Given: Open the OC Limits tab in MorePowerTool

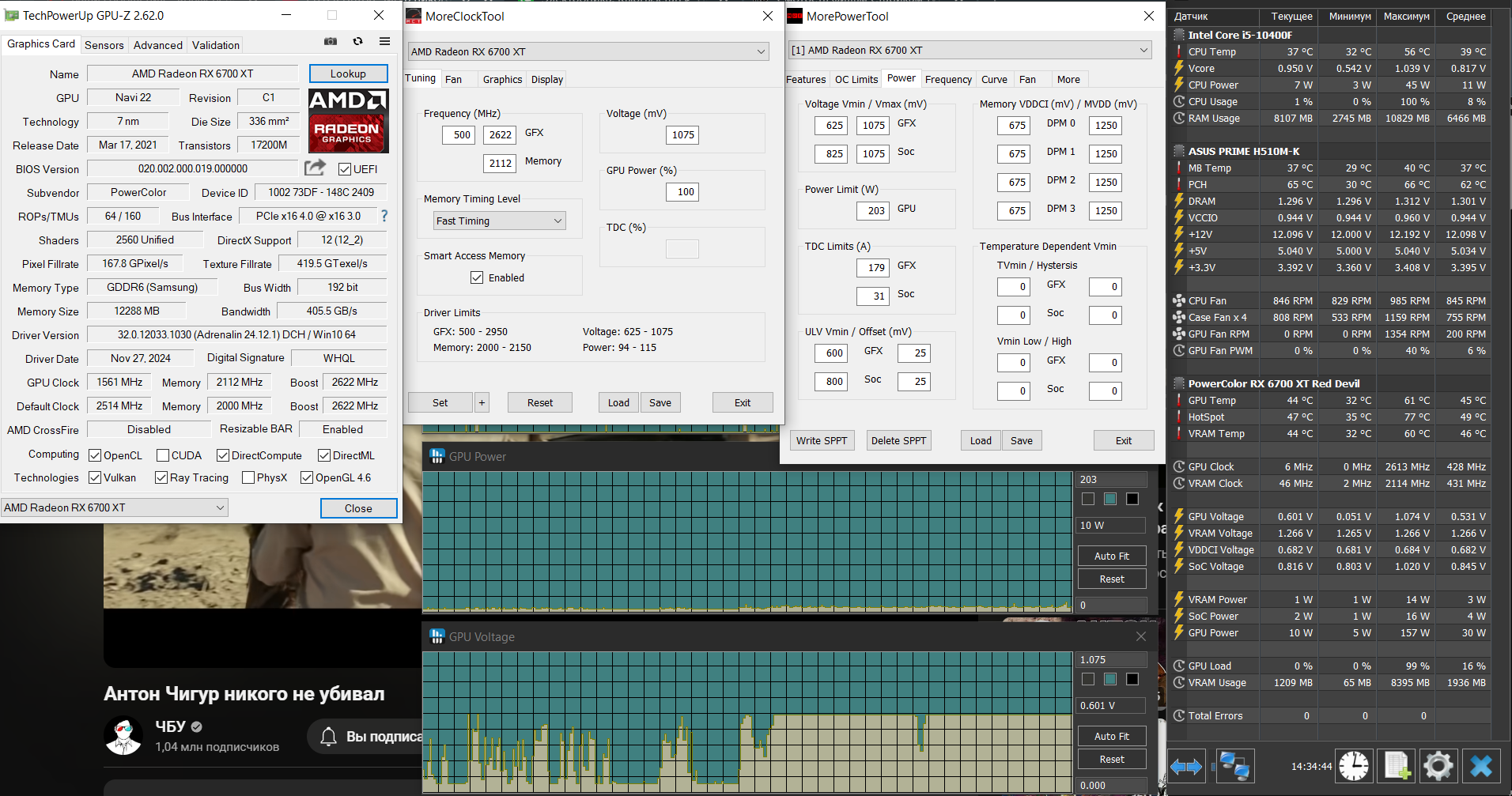Looking at the screenshot, I should 856,79.
